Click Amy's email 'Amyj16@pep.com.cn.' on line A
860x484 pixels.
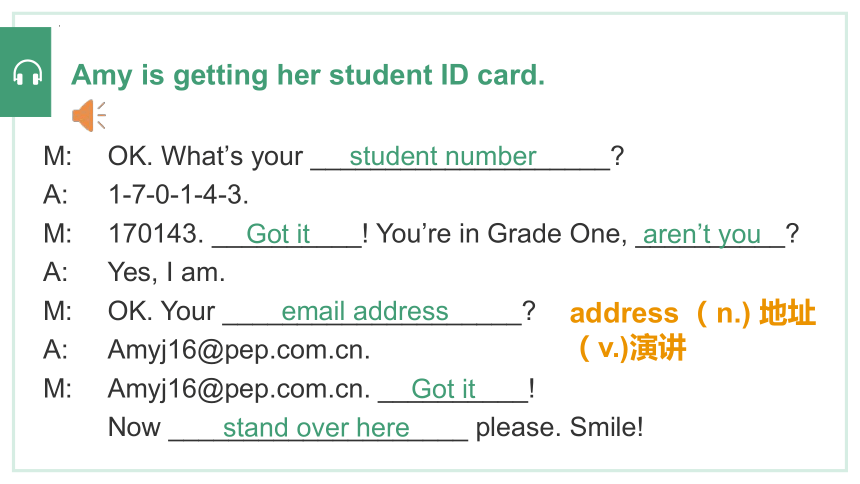[239, 350]
